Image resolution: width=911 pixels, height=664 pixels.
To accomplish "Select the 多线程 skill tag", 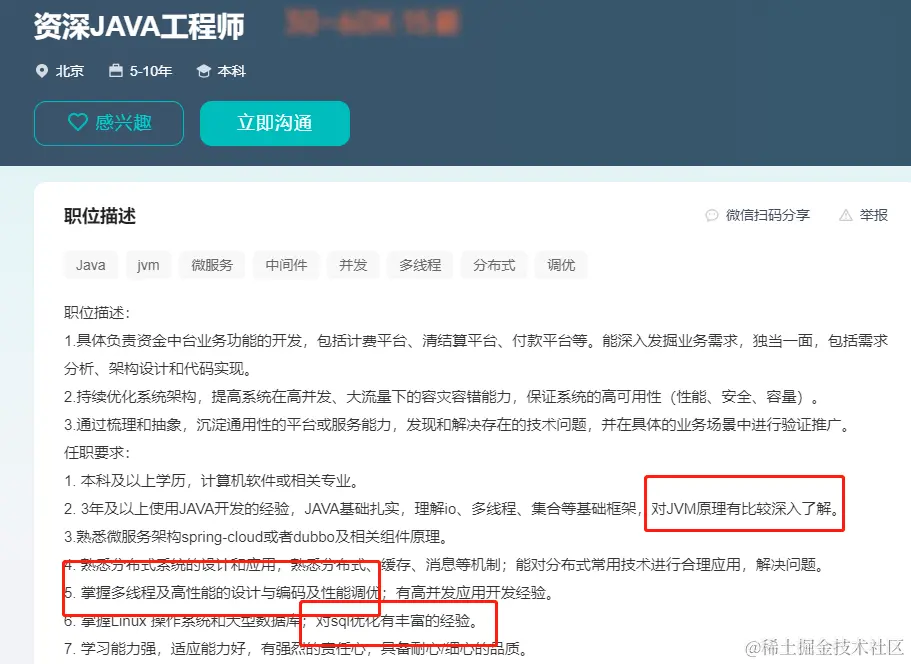I will click(420, 265).
